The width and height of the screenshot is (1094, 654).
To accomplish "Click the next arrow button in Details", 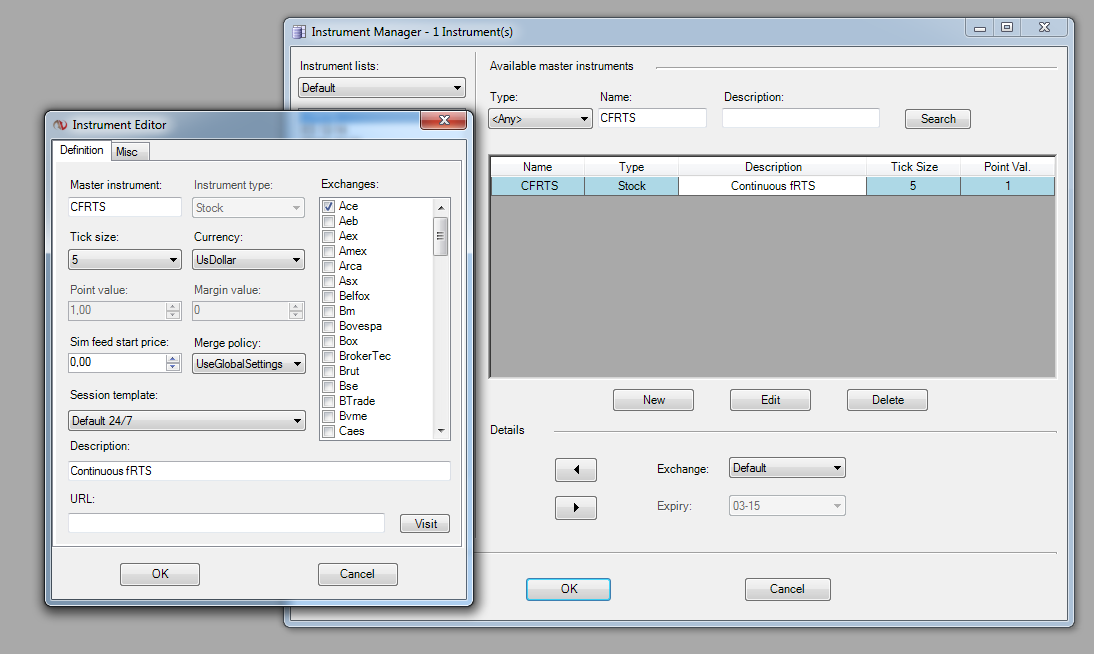I will point(576,507).
